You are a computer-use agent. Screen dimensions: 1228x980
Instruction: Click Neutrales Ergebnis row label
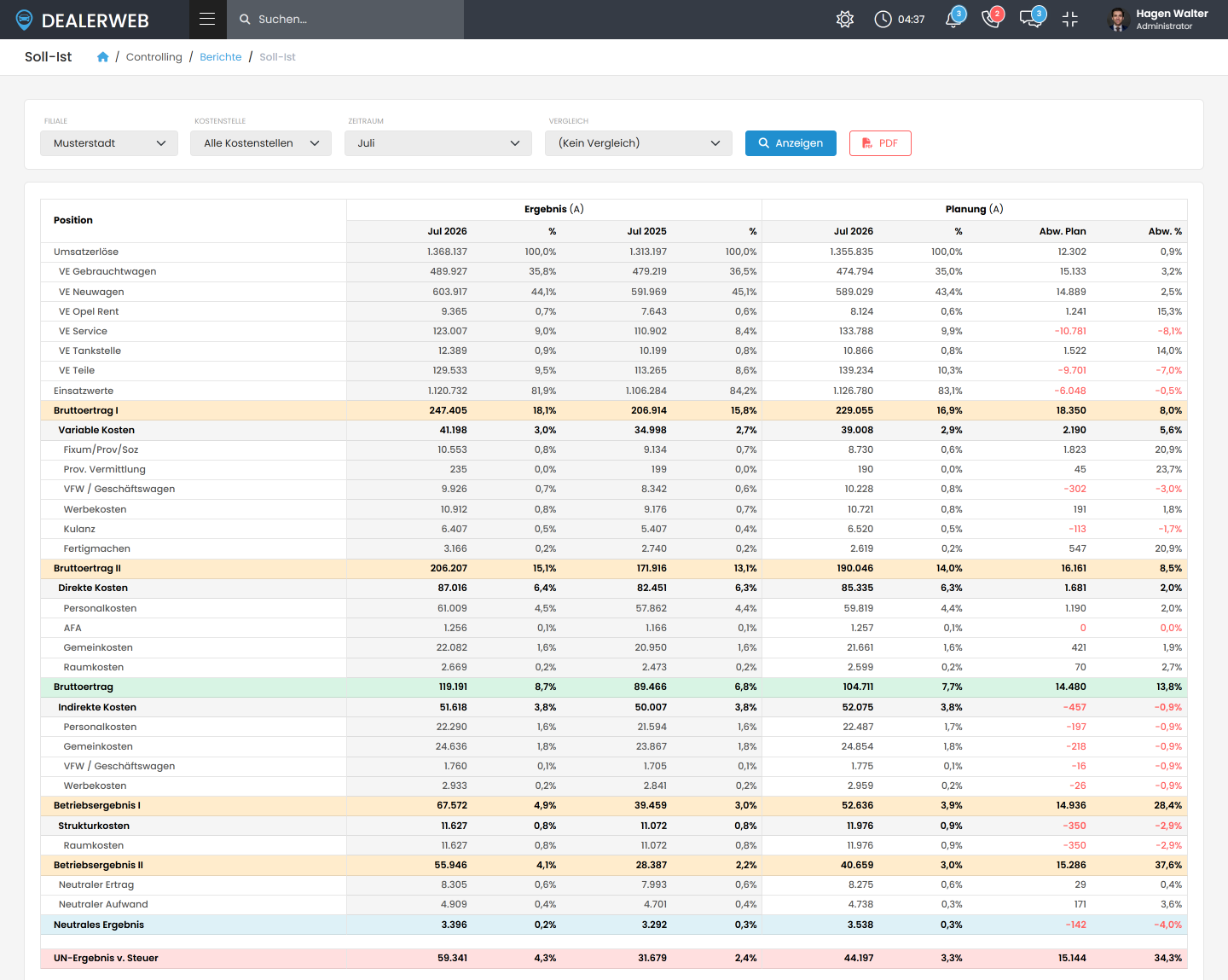tap(99, 925)
